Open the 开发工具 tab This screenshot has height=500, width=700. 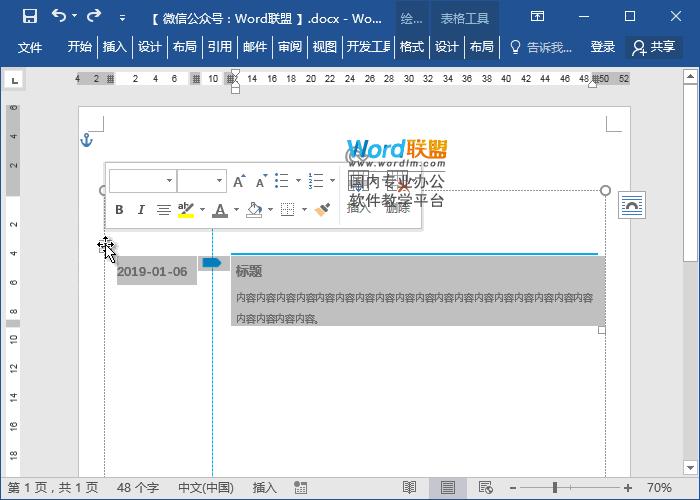pos(369,46)
